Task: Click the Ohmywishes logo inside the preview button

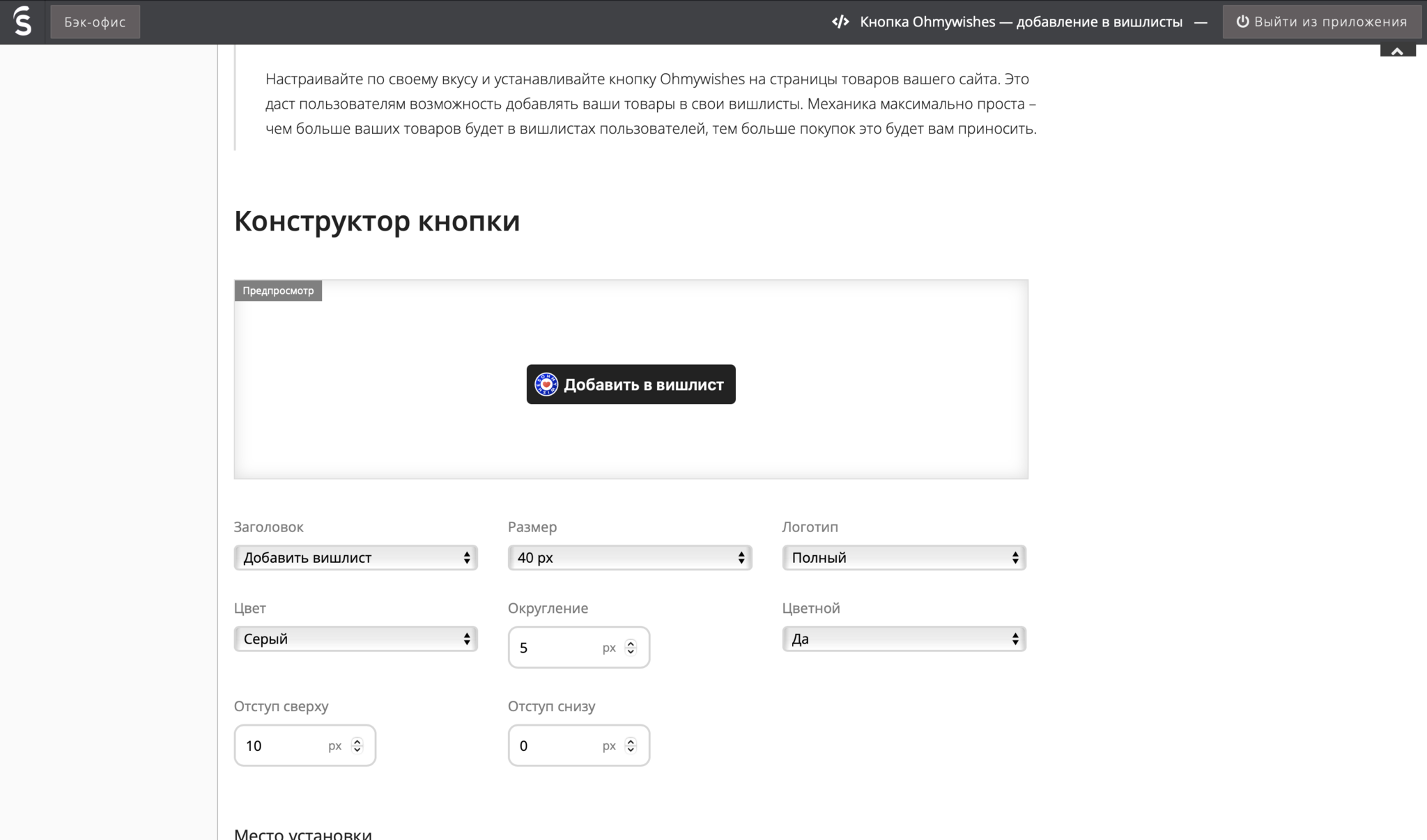Action: click(x=546, y=384)
